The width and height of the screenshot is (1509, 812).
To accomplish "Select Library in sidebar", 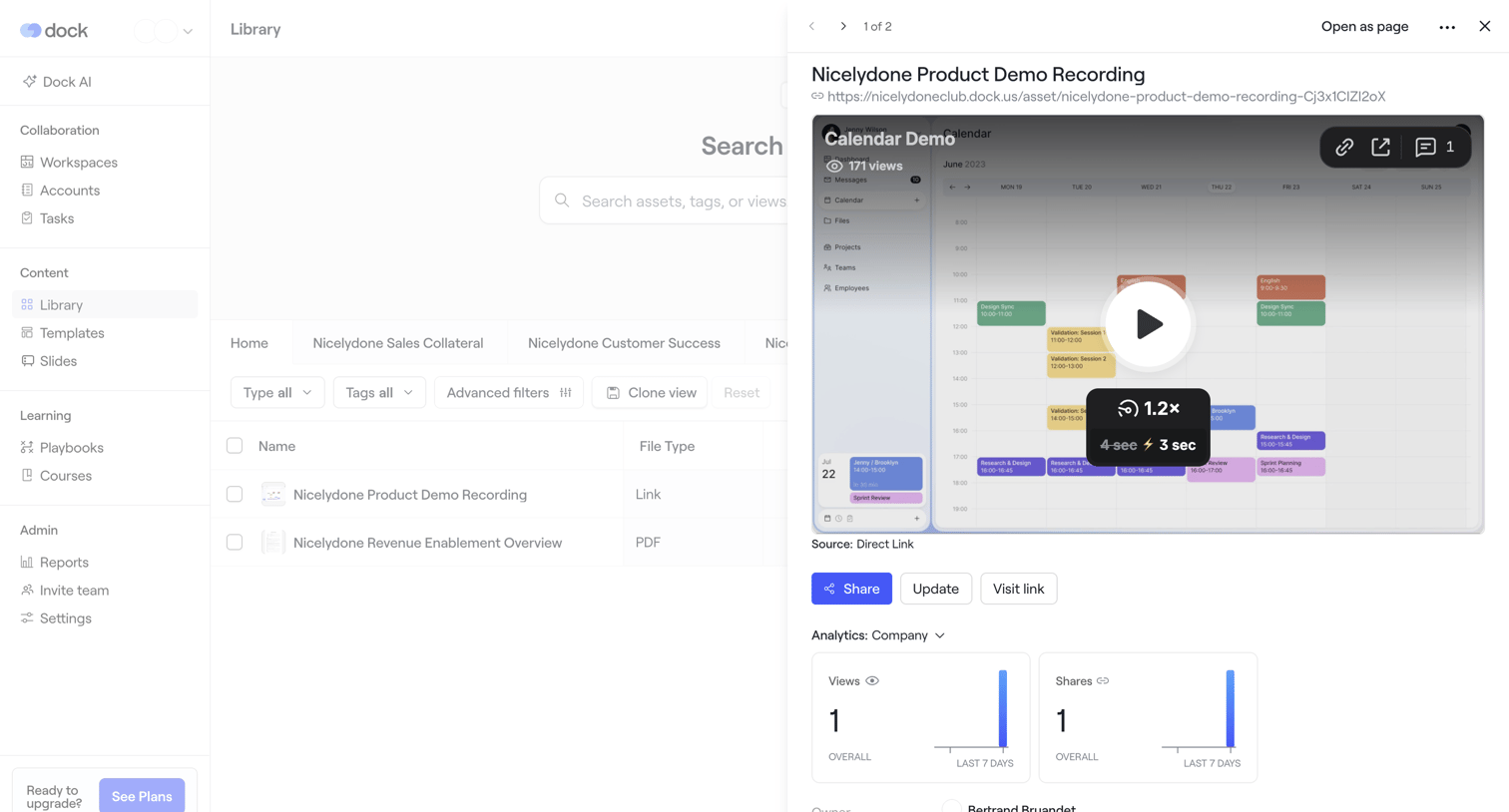I will (x=105, y=305).
